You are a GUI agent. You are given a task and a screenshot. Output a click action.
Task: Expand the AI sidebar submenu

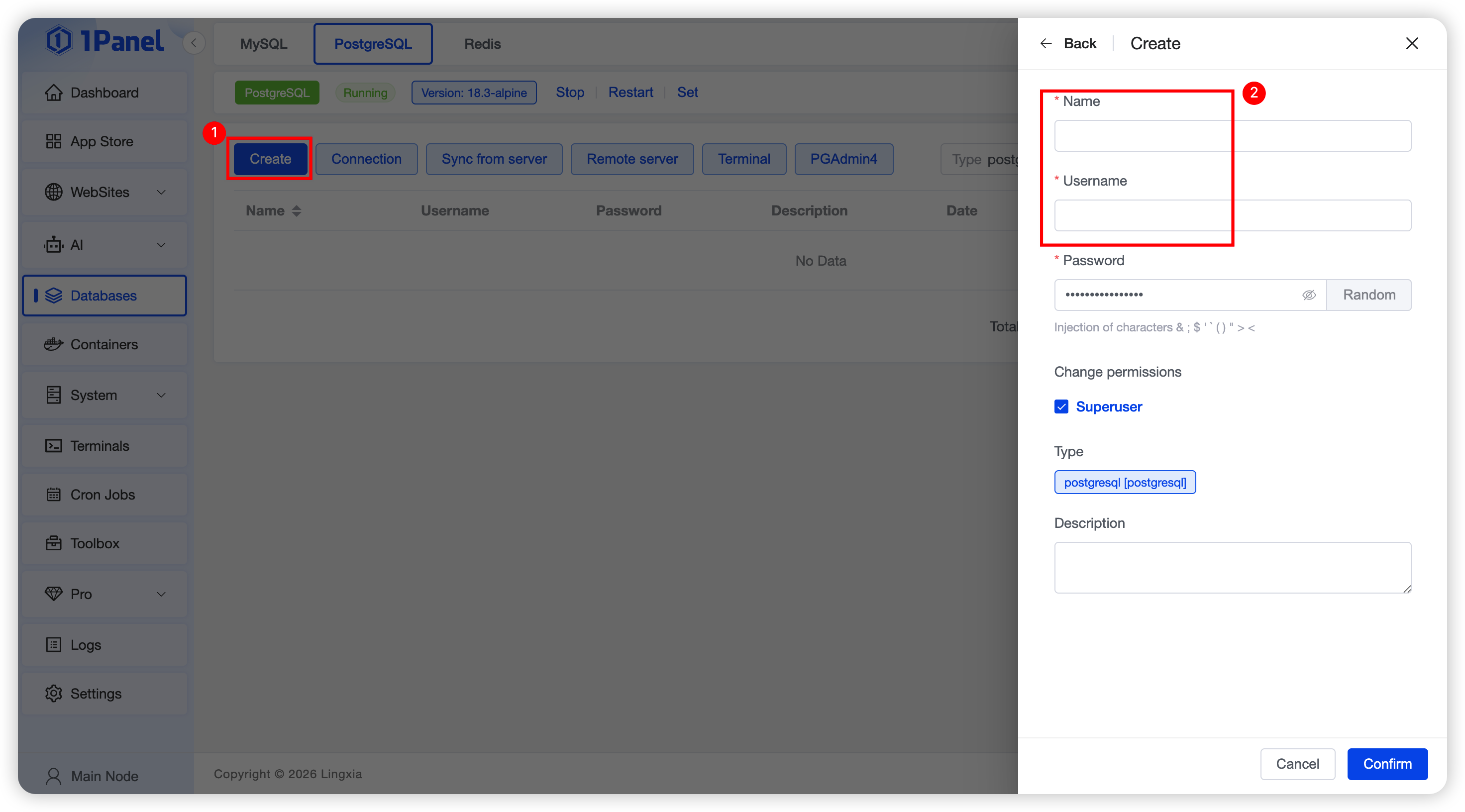pyautogui.click(x=162, y=245)
